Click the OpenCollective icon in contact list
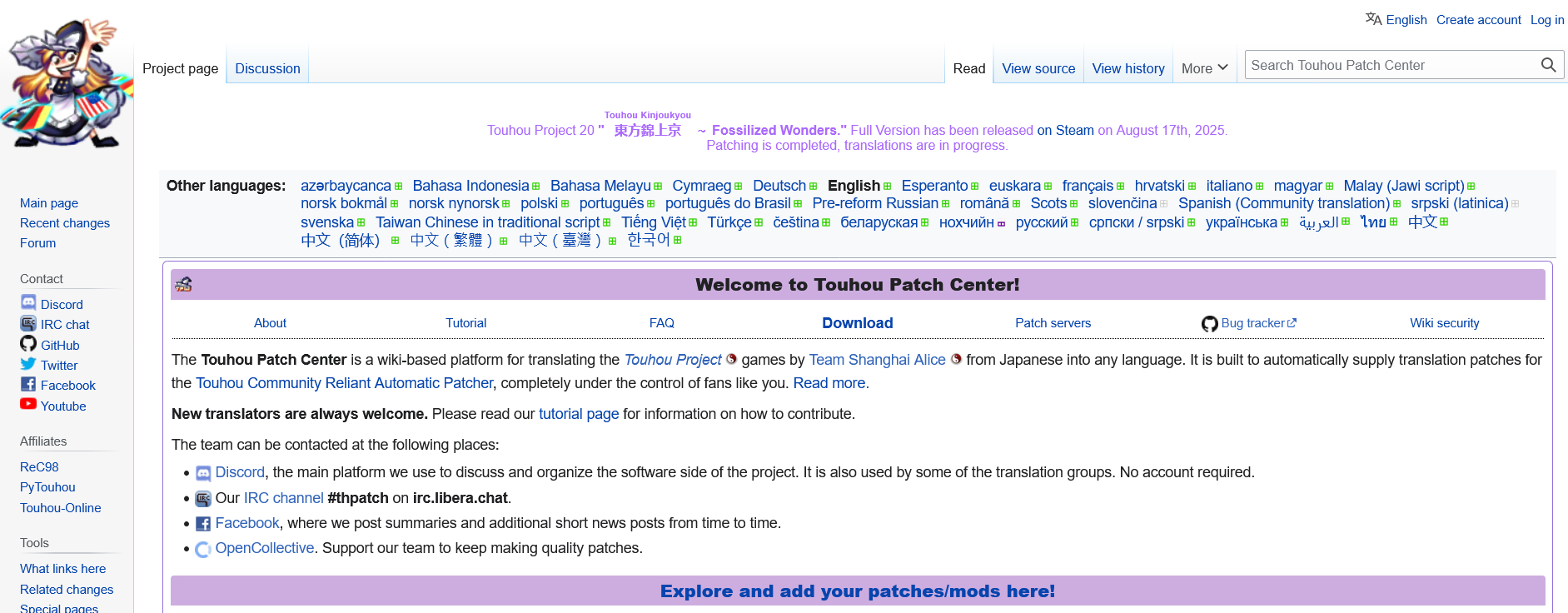Image resolution: width=1568 pixels, height=613 pixels. 203,549
